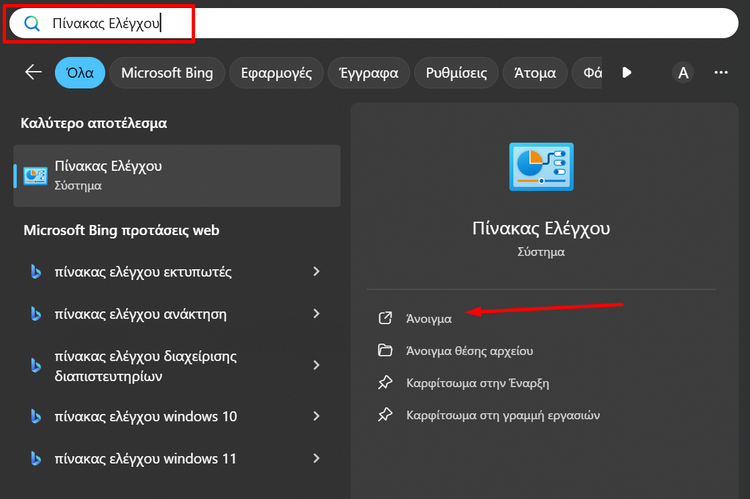Open the three-dots more options menu
Screen dimensions: 750x499
[721, 73]
